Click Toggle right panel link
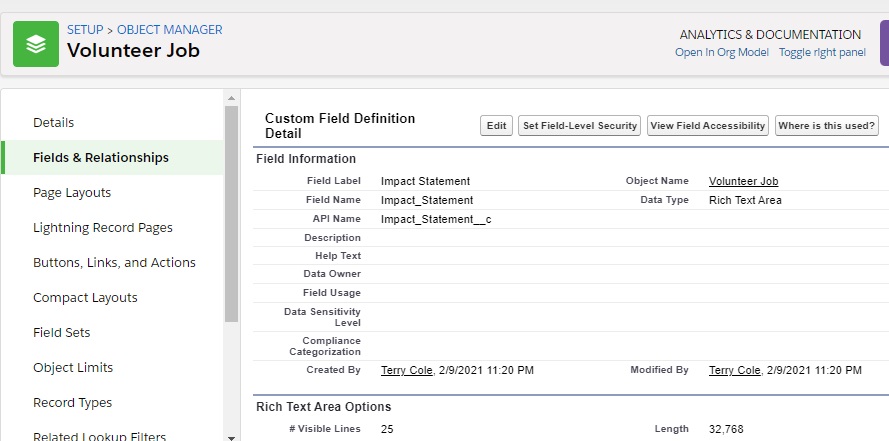This screenshot has width=889, height=441. (x=822, y=52)
